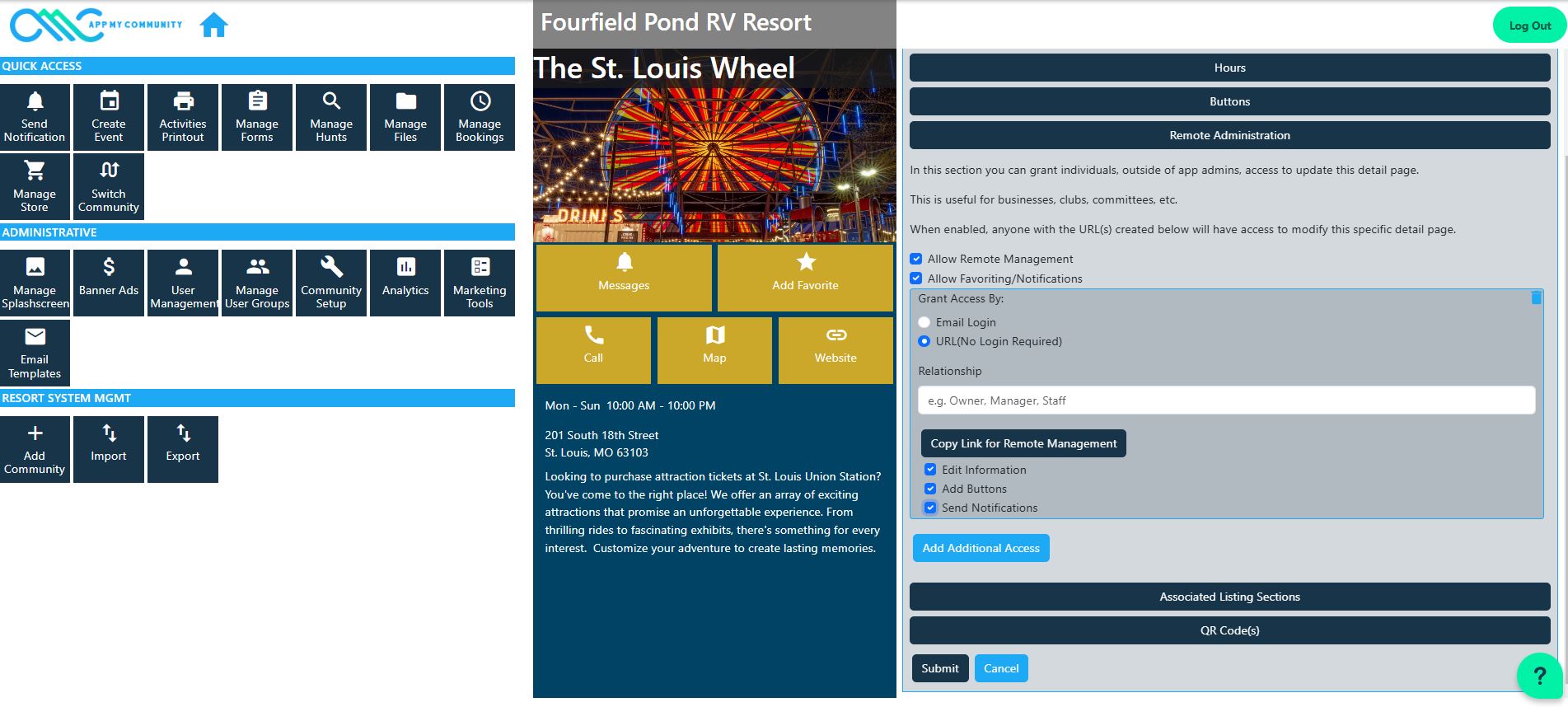
Task: Open the Manage Hunts tile
Action: point(331,117)
